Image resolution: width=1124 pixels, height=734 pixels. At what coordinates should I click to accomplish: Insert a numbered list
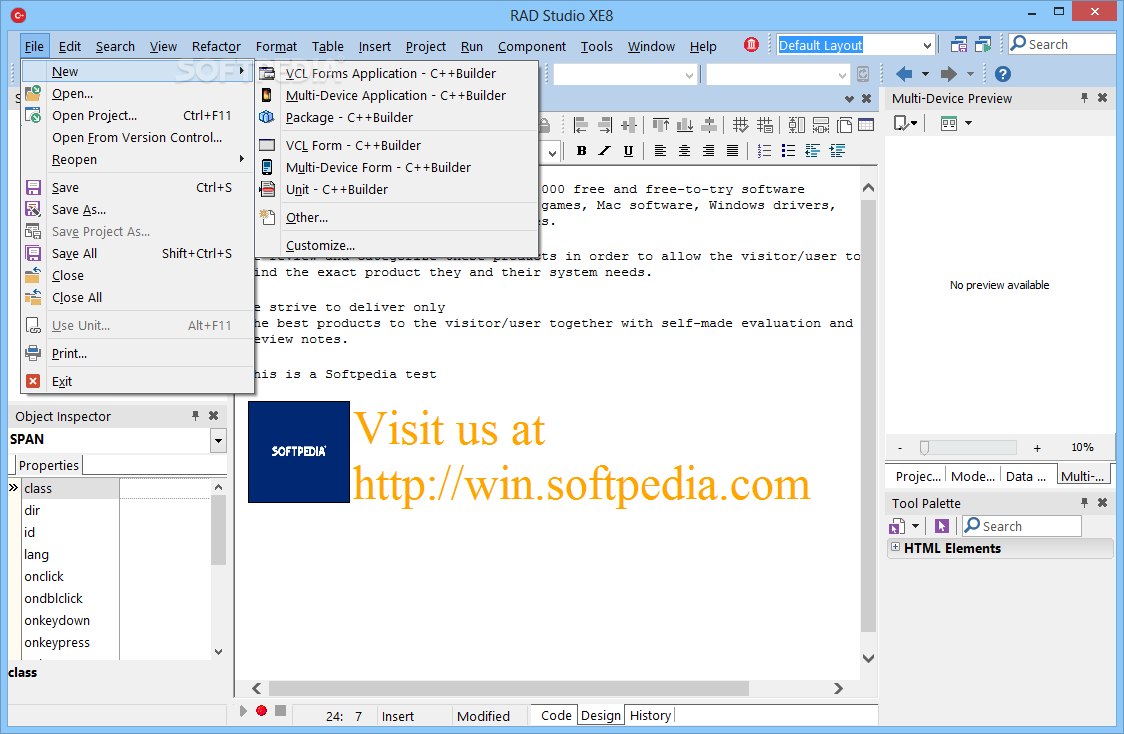tap(764, 151)
